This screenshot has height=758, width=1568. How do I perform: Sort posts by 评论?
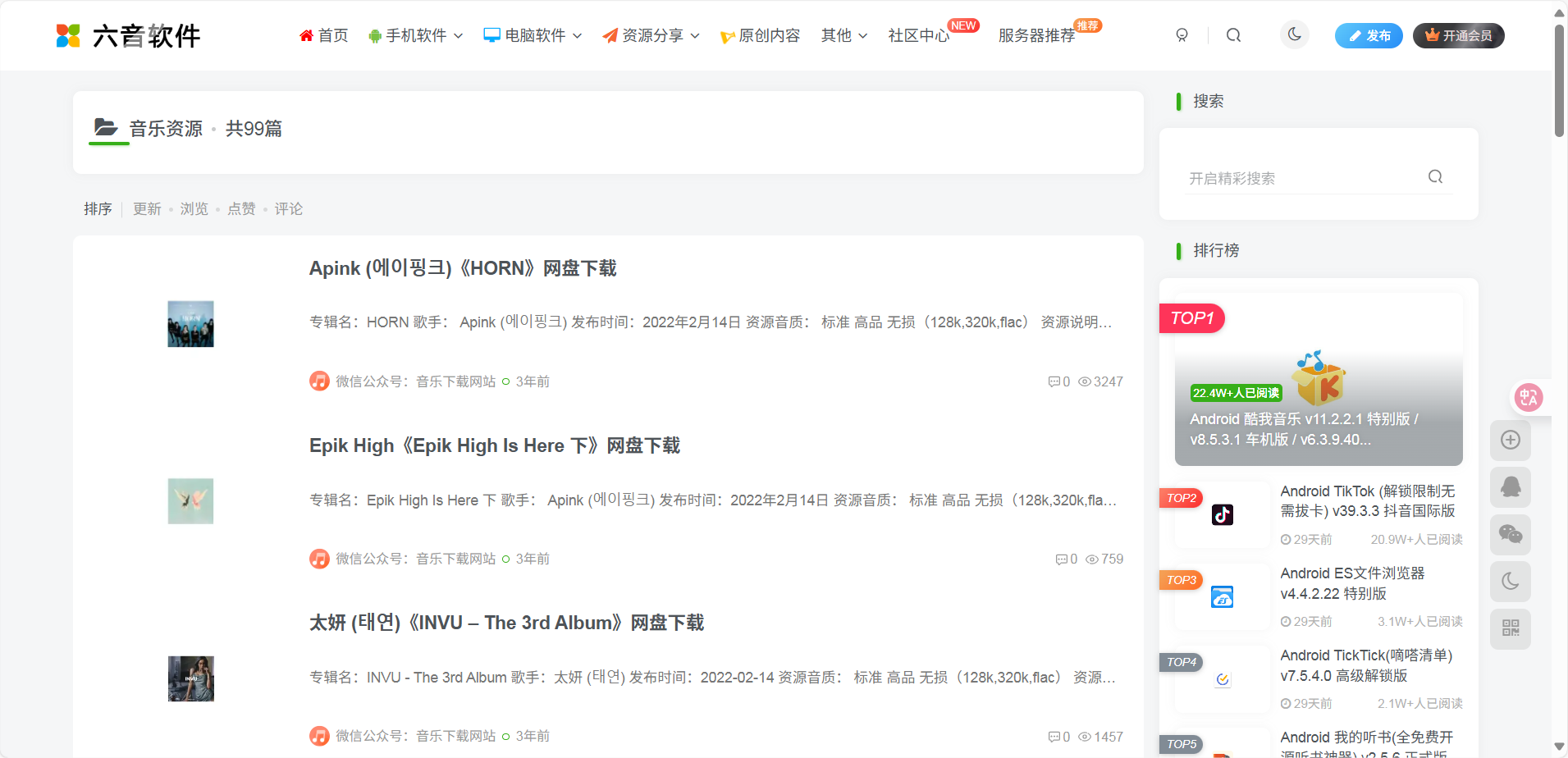pos(289,209)
